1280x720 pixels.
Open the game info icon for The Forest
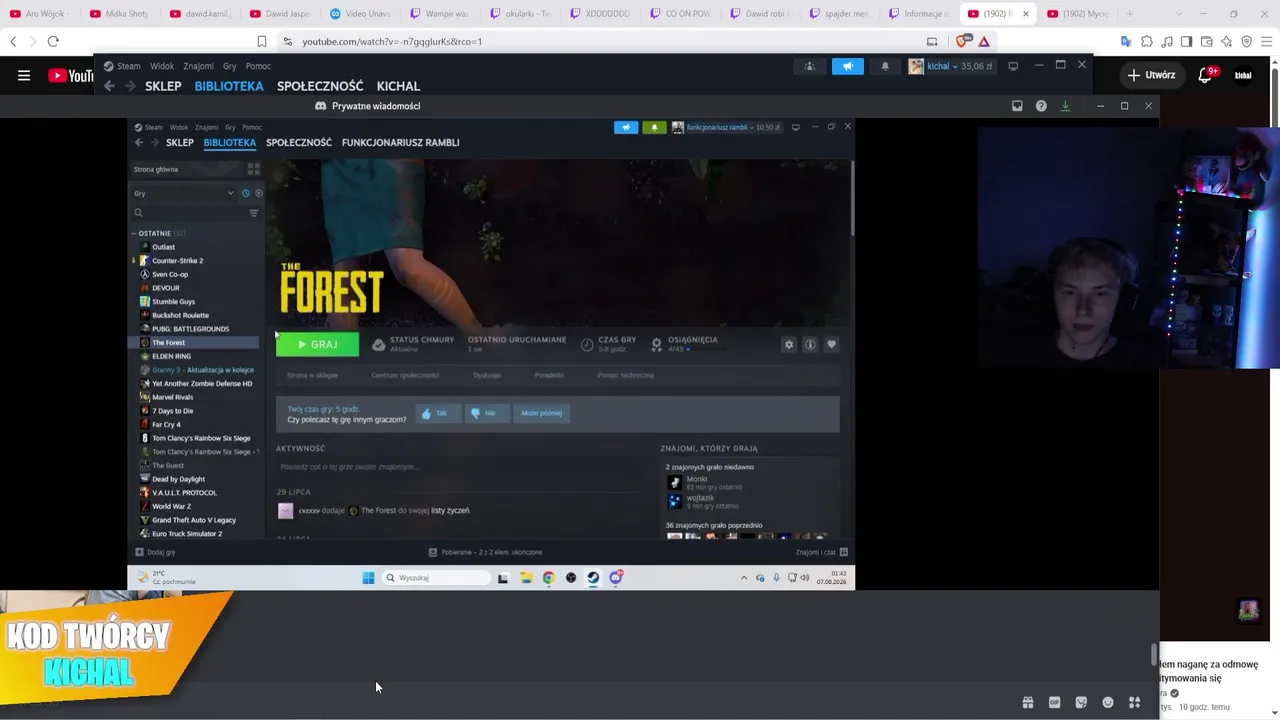810,345
